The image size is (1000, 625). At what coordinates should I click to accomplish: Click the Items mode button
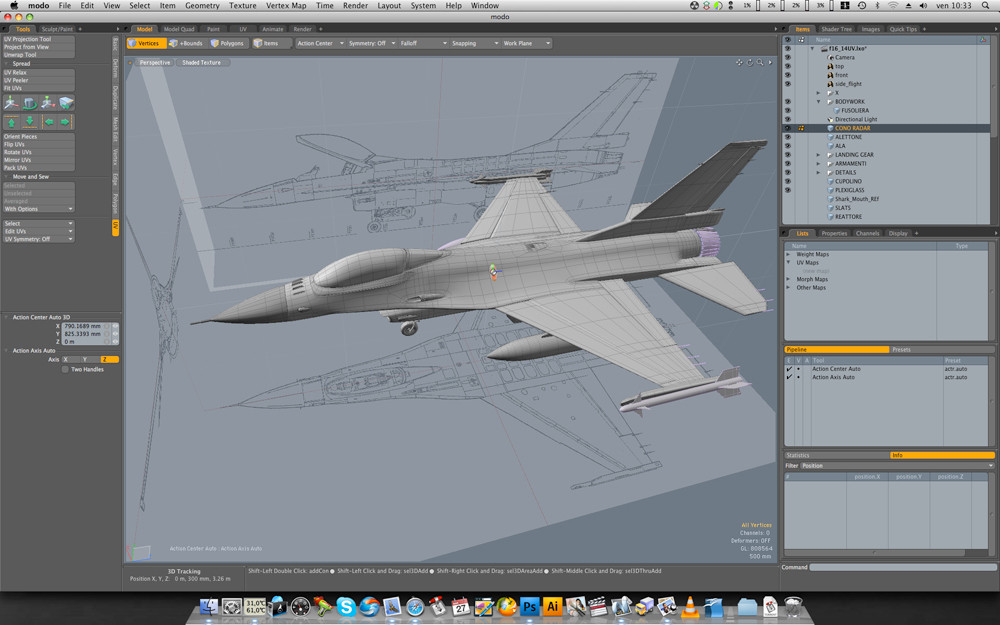[266, 44]
